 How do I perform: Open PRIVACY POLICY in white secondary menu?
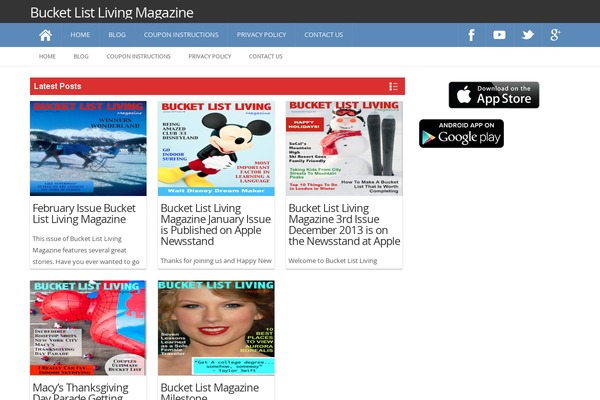pos(210,57)
